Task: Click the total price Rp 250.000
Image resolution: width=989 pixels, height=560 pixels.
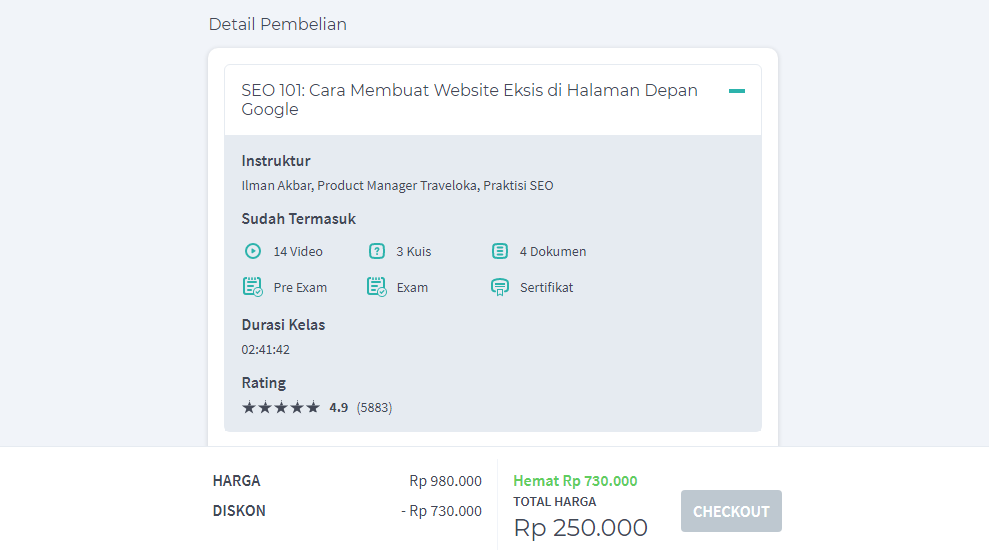Action: tap(580, 528)
